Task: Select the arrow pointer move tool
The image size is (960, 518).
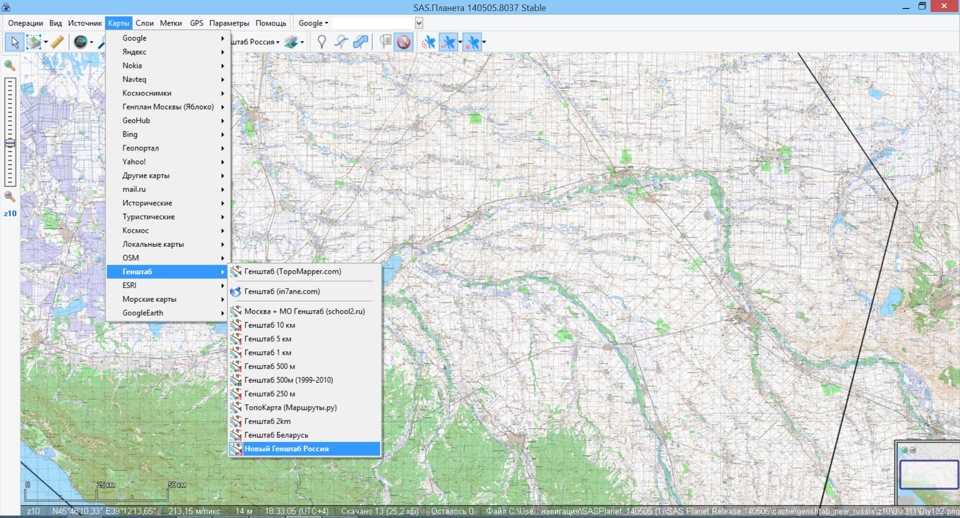Action: coord(14,42)
